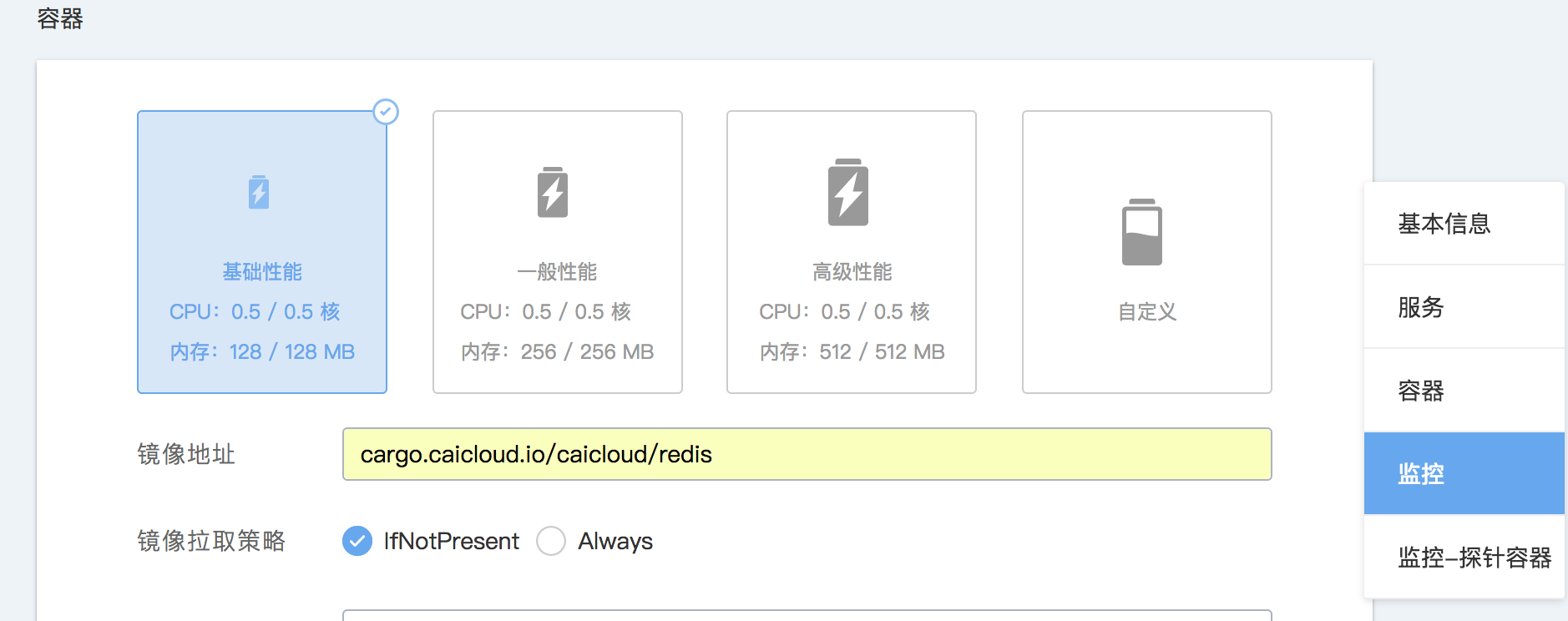Click the medium battery icon for 一般性能
Viewport: 1568px width, 621px height.
553,192
